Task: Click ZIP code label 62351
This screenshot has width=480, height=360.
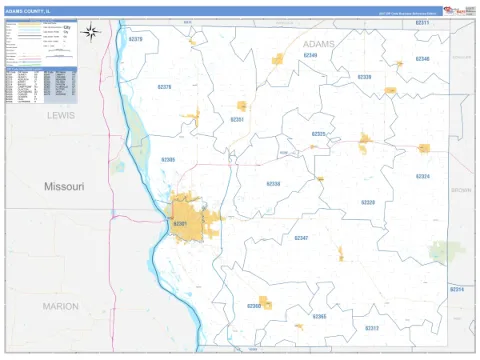Action: pyautogui.click(x=237, y=119)
